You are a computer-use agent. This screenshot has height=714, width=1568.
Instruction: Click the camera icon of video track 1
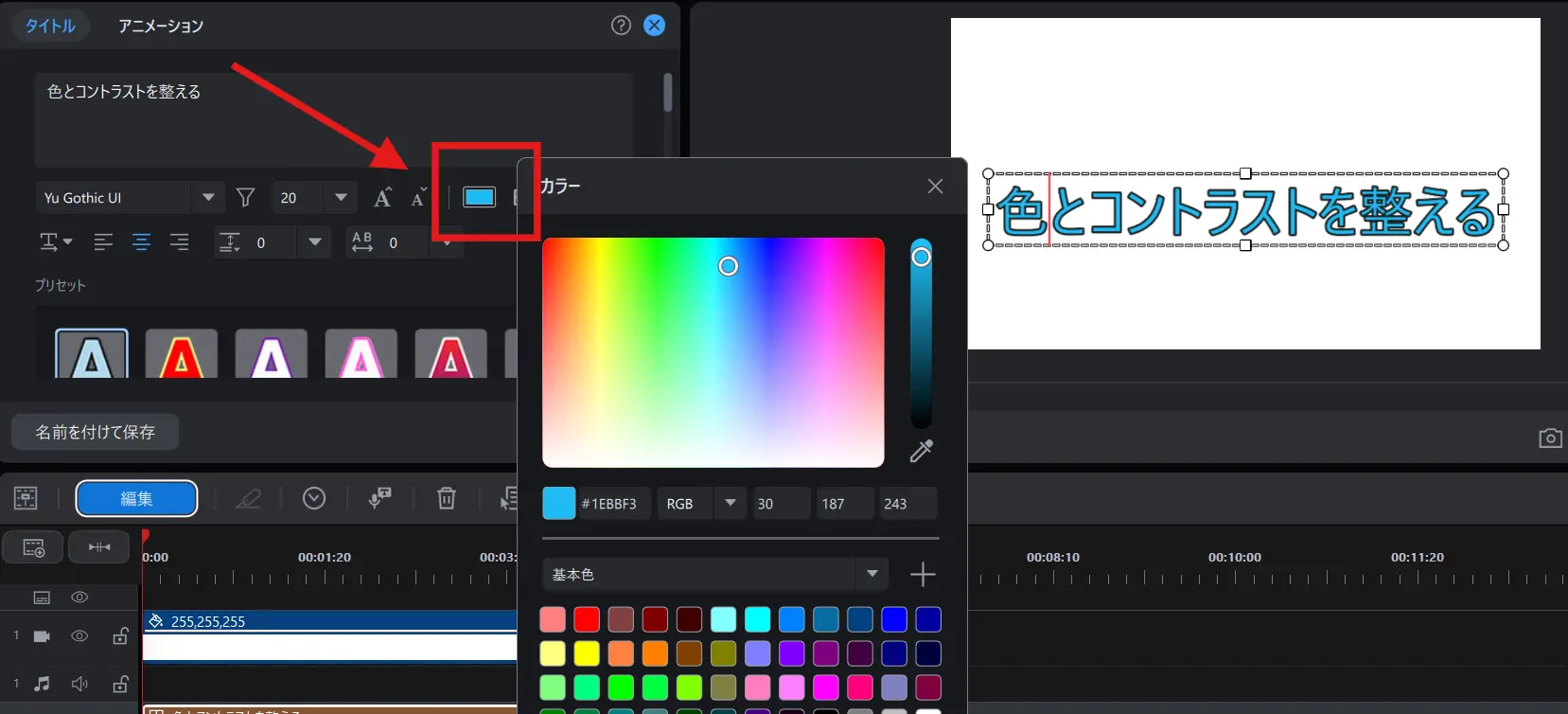click(42, 636)
